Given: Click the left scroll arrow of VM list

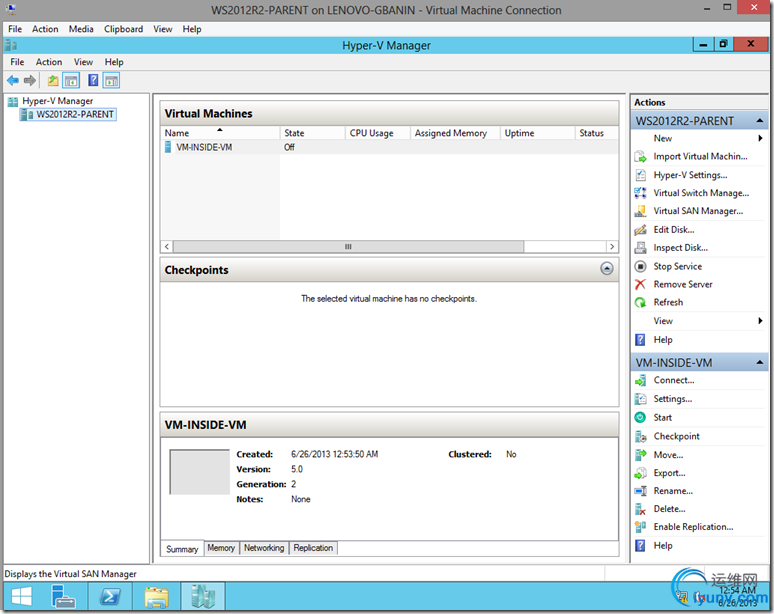Looking at the screenshot, I should [x=167, y=246].
